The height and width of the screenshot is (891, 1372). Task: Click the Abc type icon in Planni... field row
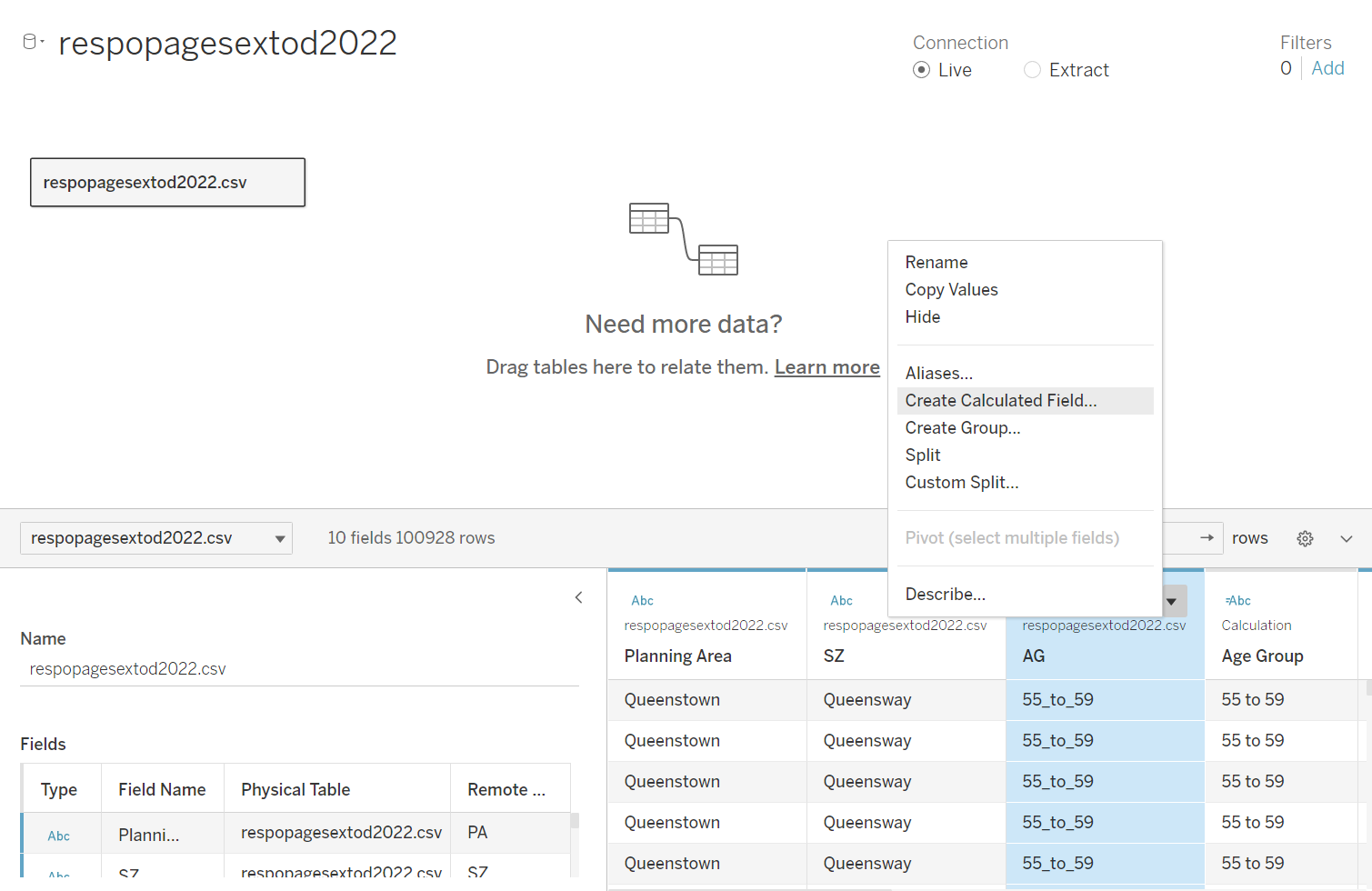(59, 836)
